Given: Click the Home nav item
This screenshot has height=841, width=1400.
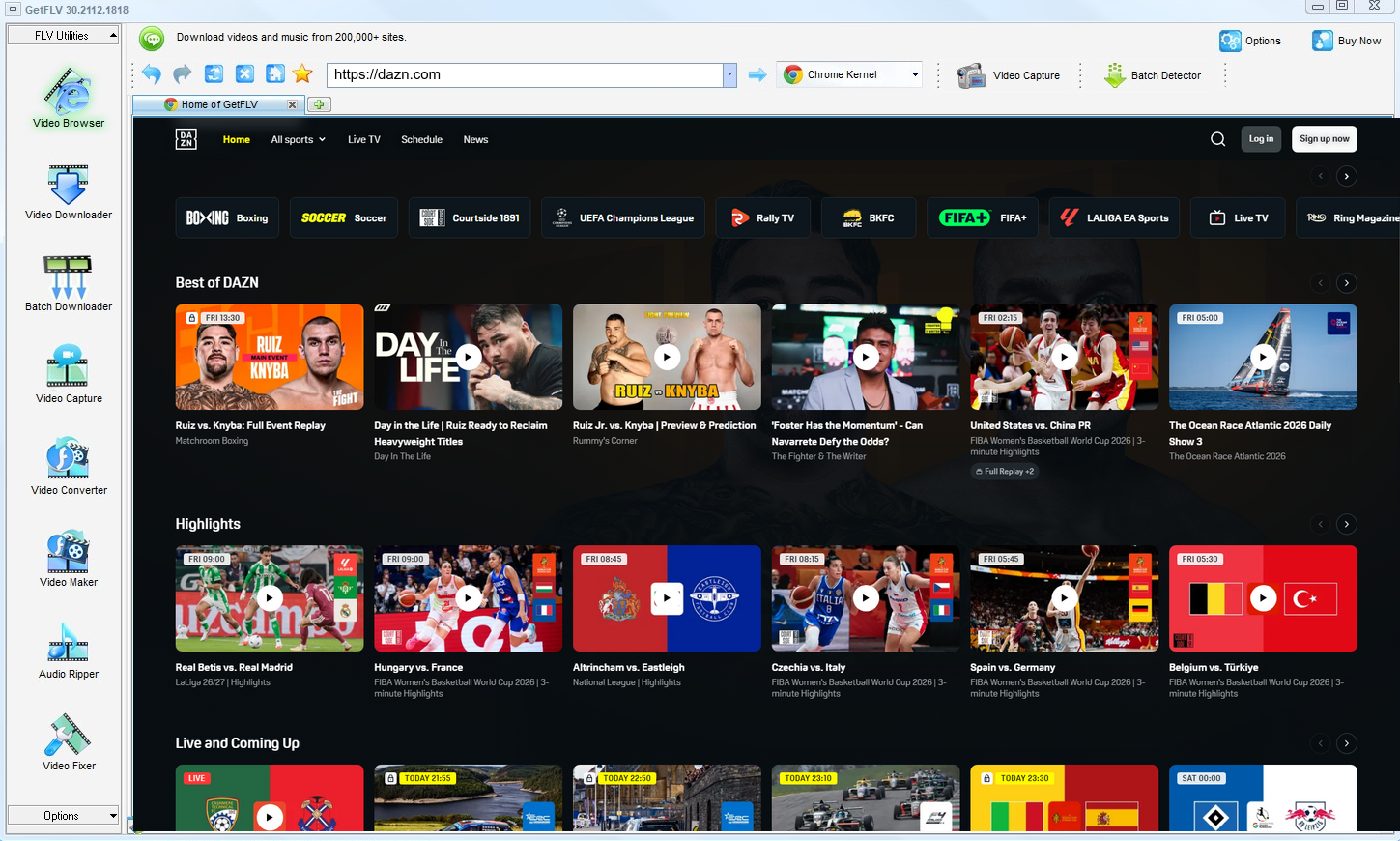Looking at the screenshot, I should 236,139.
